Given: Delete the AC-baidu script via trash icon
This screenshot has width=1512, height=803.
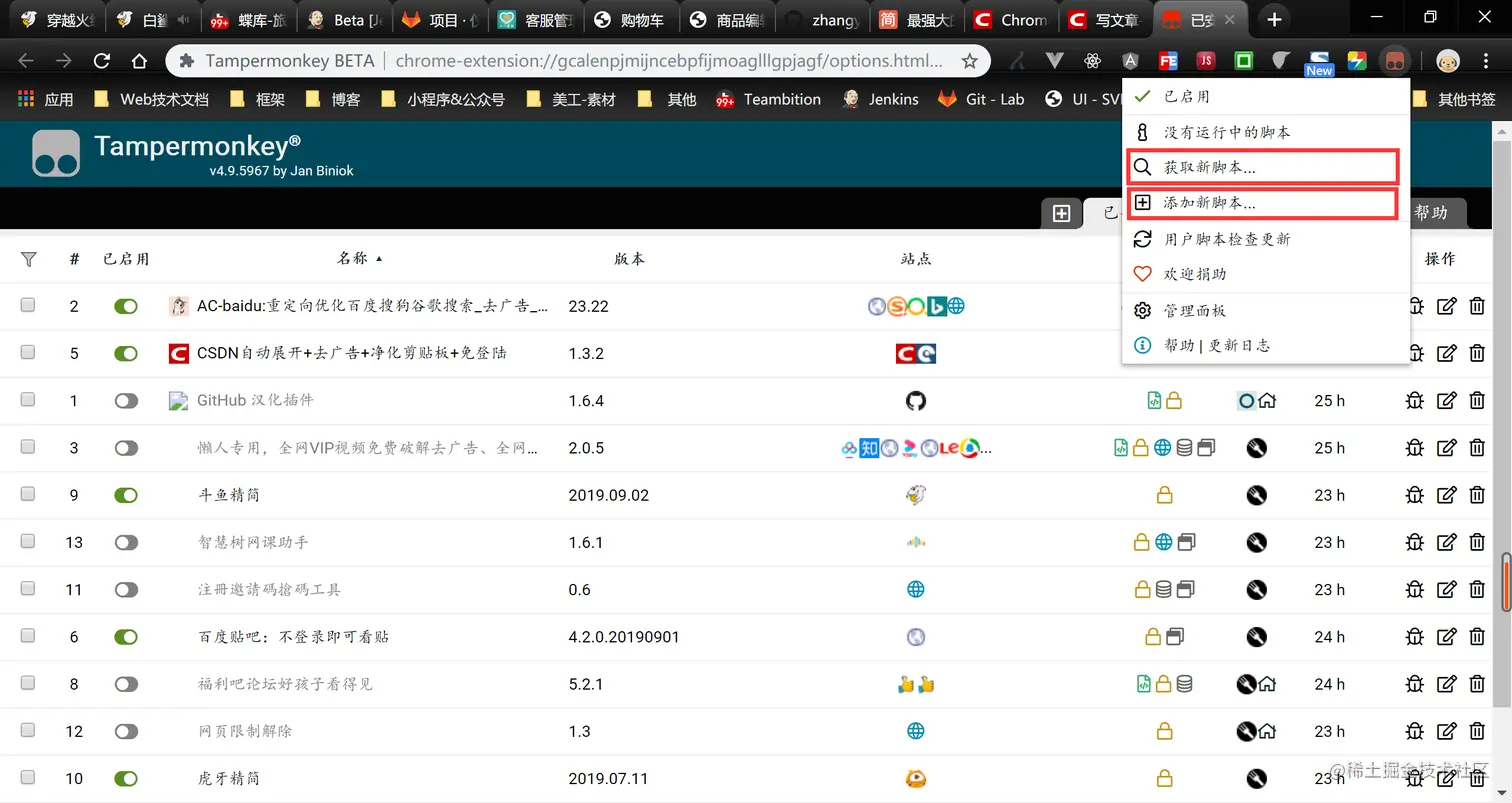Looking at the screenshot, I should coord(1477,306).
